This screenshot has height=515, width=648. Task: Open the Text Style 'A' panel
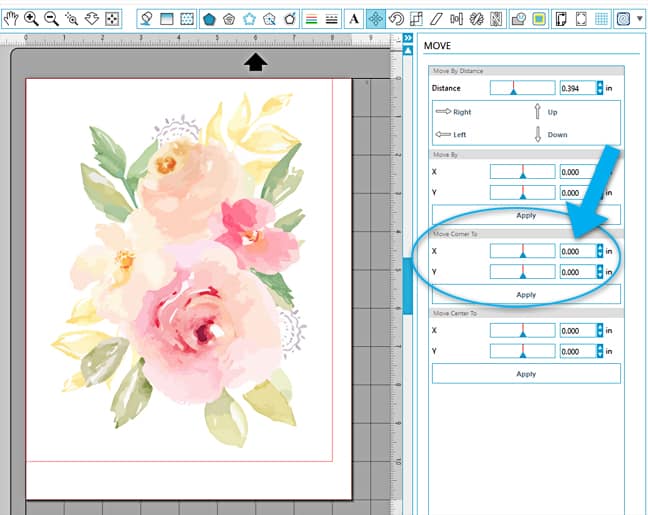click(354, 19)
